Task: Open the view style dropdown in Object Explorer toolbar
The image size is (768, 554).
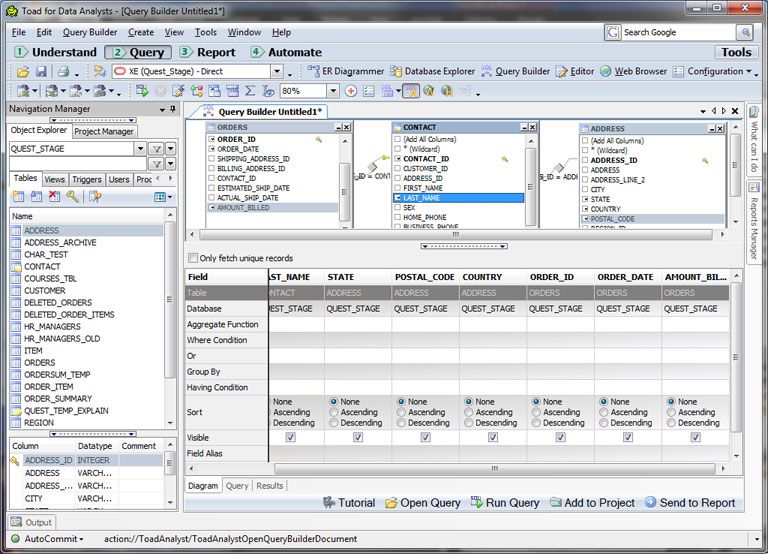Action: click(169, 197)
